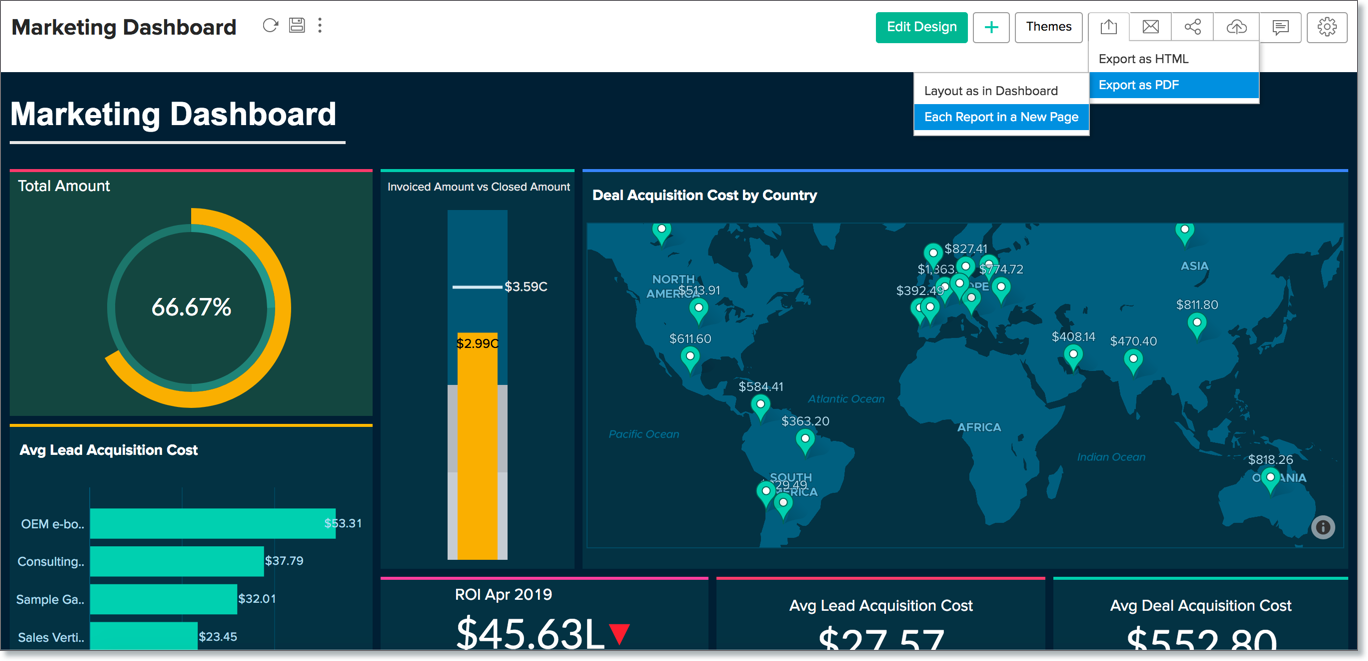
Task: Open settings with the gear icon
Action: [1327, 27]
